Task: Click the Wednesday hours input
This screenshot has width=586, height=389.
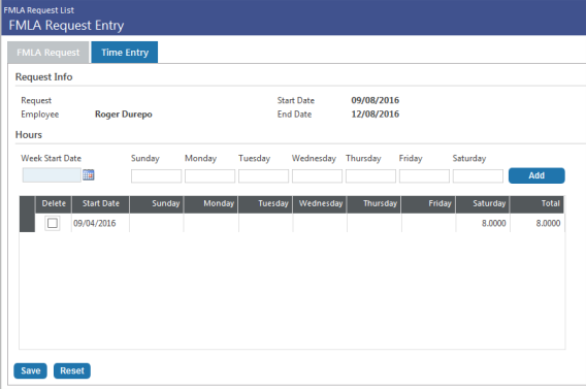Action: point(317,176)
